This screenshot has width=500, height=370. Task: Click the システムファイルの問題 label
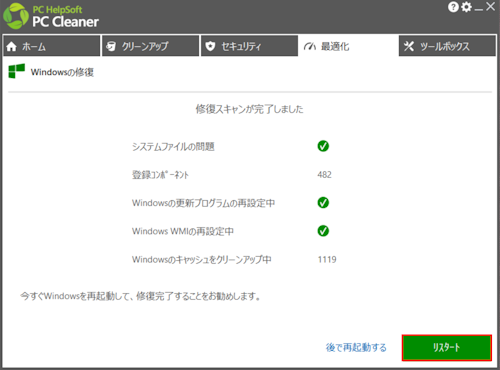click(x=173, y=147)
